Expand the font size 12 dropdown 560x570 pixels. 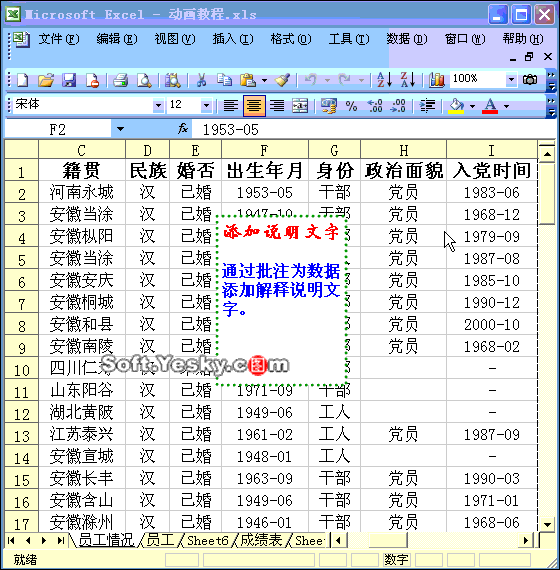tap(206, 106)
